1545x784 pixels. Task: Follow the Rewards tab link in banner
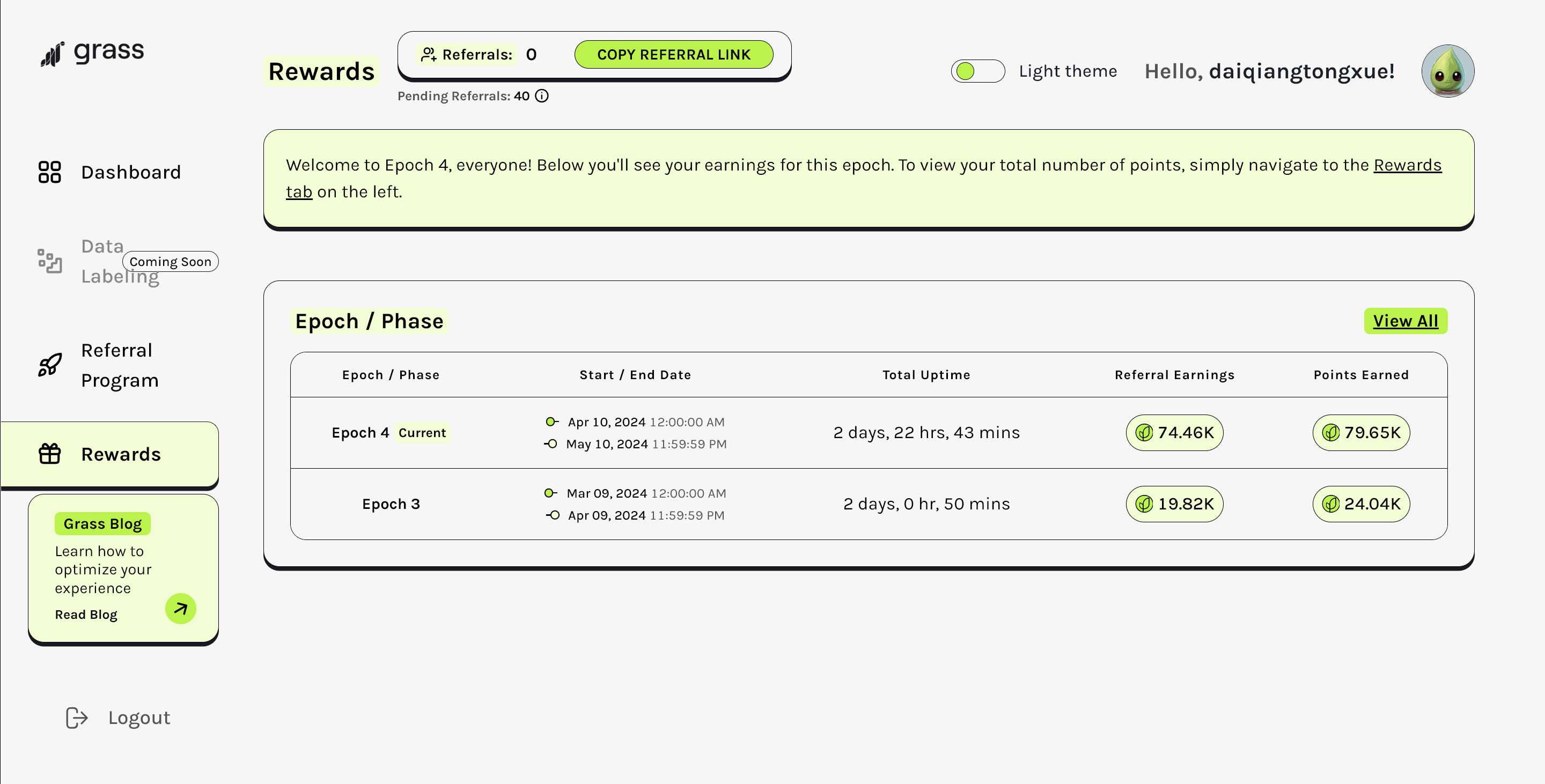click(1407, 165)
